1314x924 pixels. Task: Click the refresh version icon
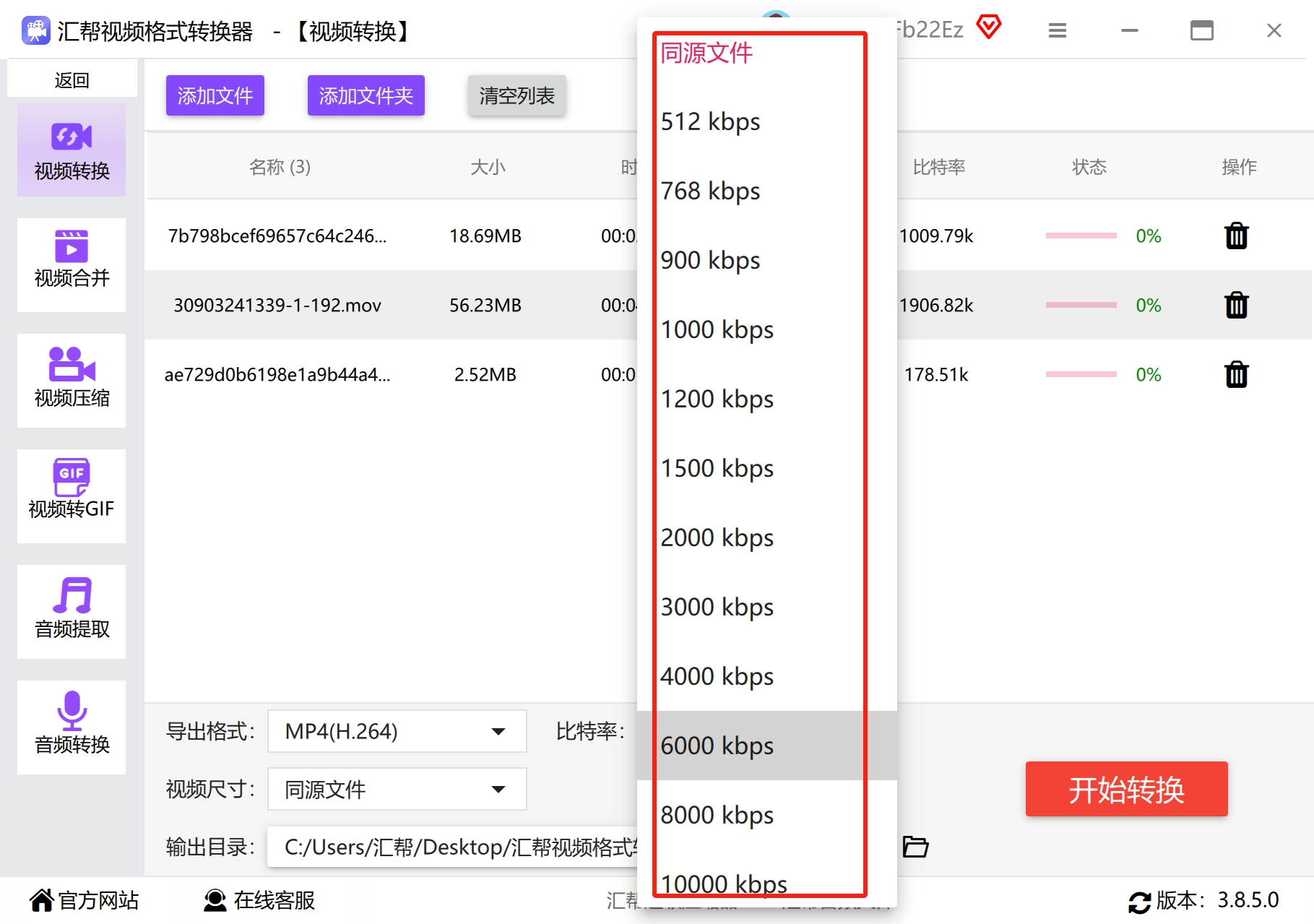1139,902
